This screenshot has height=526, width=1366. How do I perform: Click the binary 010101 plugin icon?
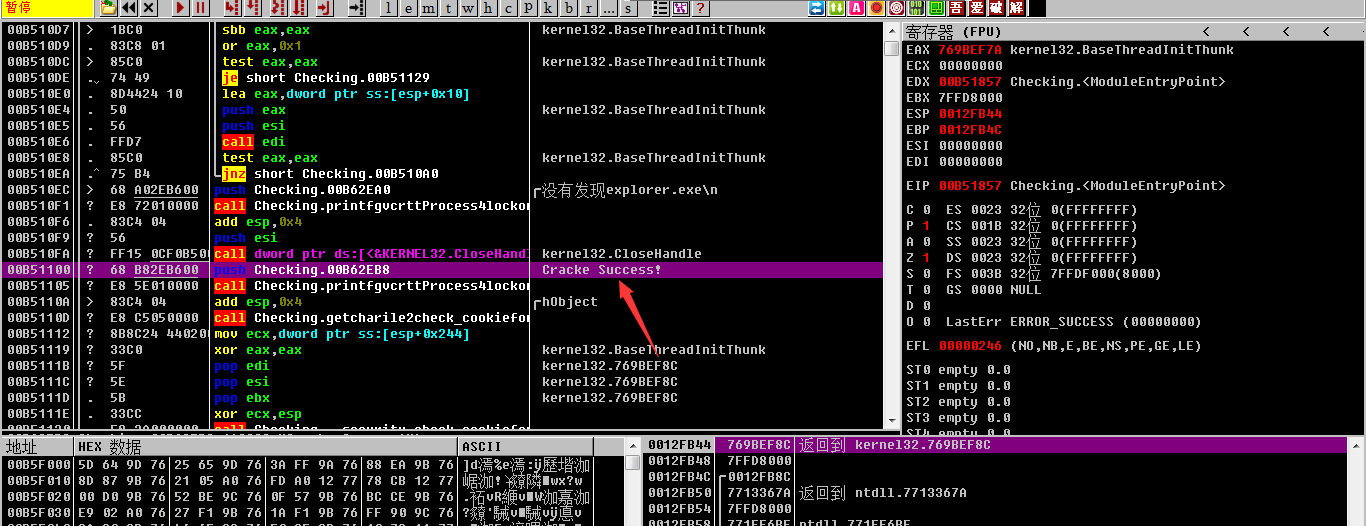[916, 8]
